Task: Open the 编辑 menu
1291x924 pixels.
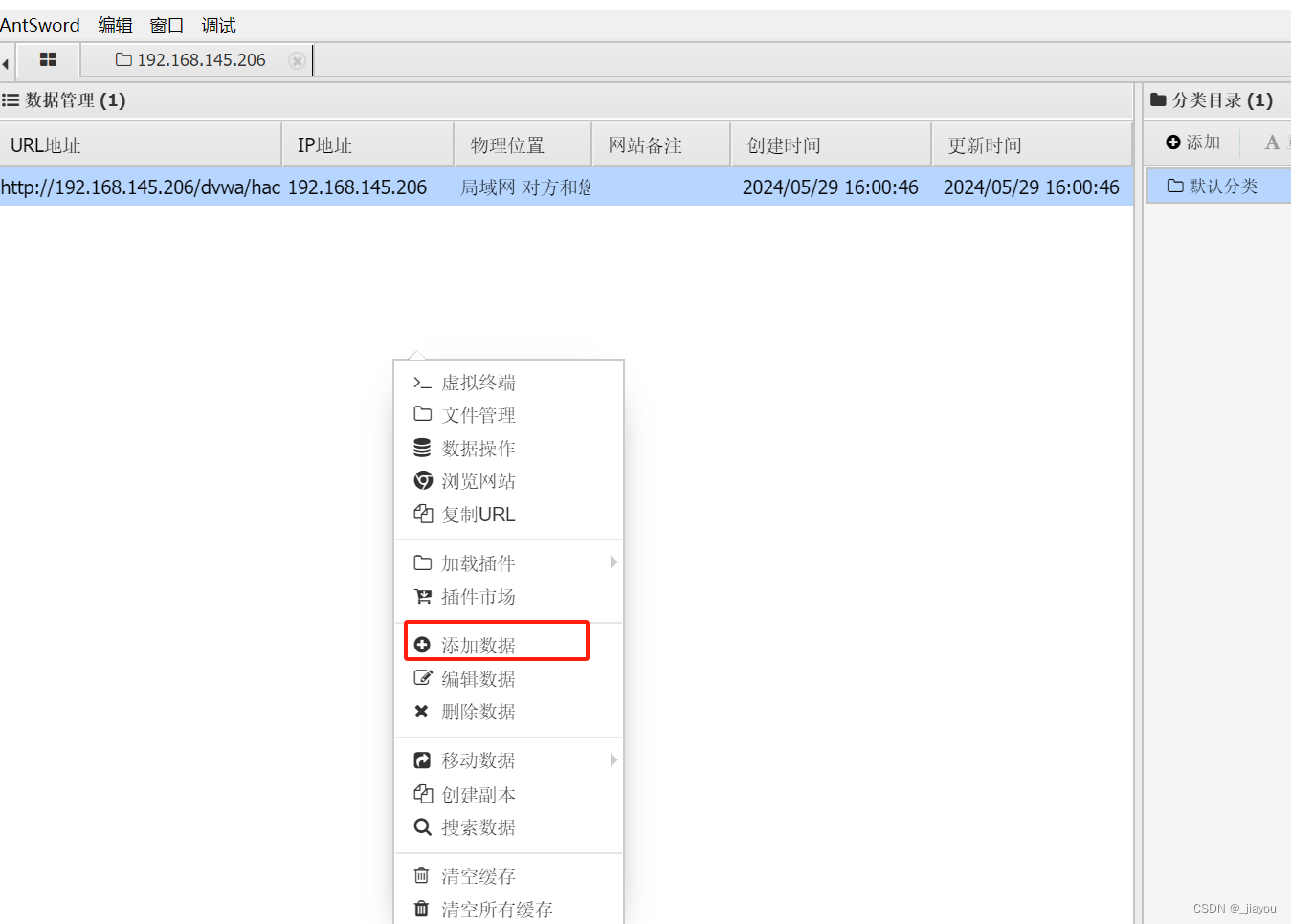Action: (x=115, y=25)
